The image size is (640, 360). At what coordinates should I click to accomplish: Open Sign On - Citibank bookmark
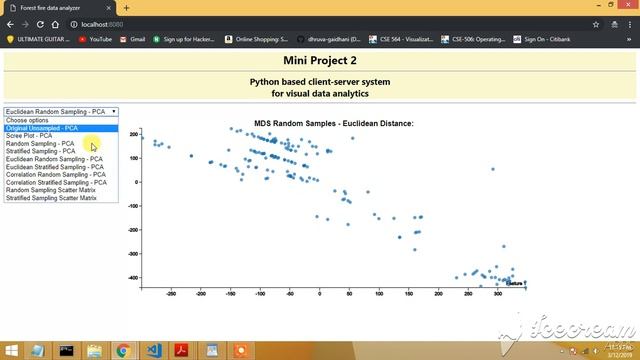click(x=542, y=39)
